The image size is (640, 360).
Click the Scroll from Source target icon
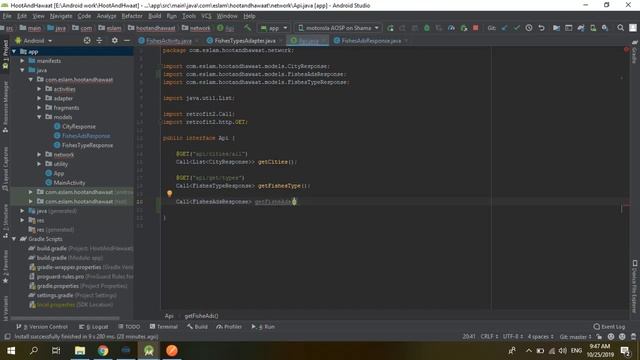click(87, 40)
